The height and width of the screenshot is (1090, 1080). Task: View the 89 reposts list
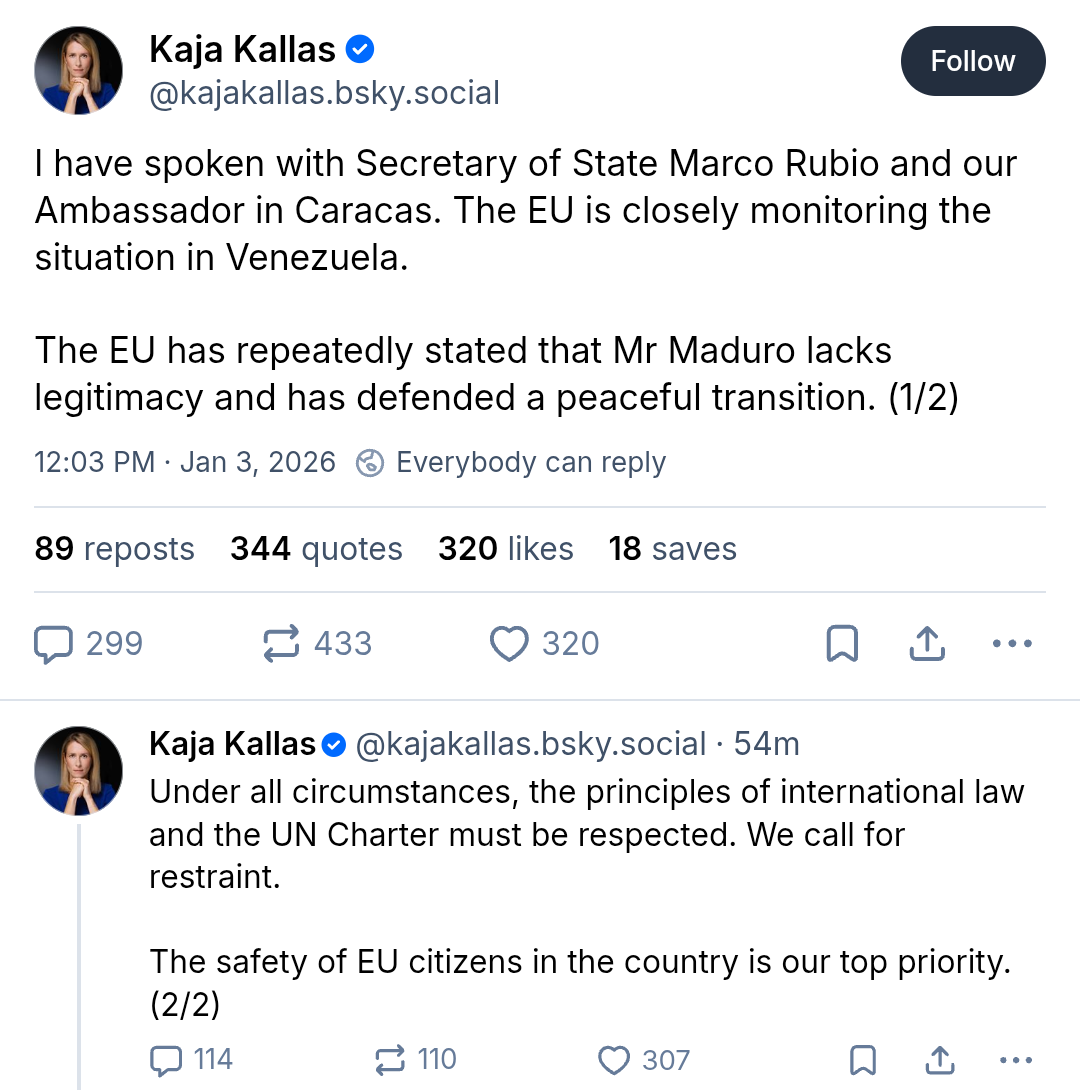114,549
